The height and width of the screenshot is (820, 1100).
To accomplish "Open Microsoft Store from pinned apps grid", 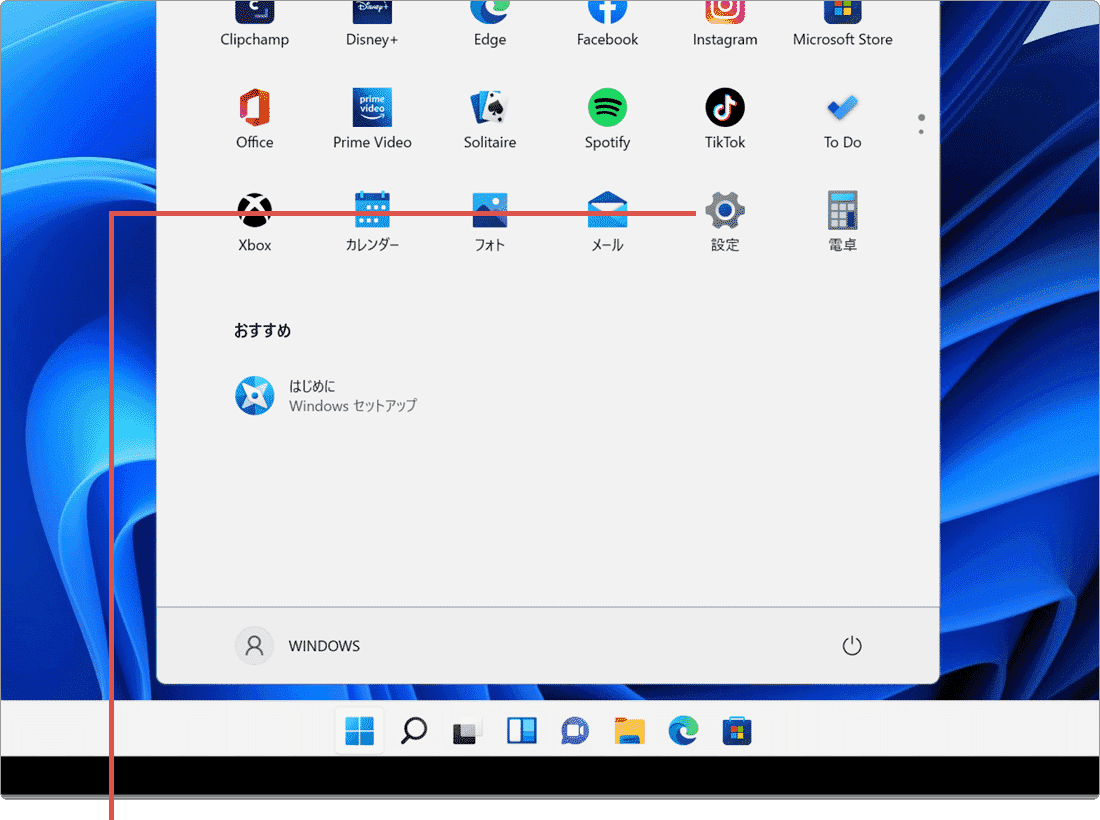I will pos(843,25).
